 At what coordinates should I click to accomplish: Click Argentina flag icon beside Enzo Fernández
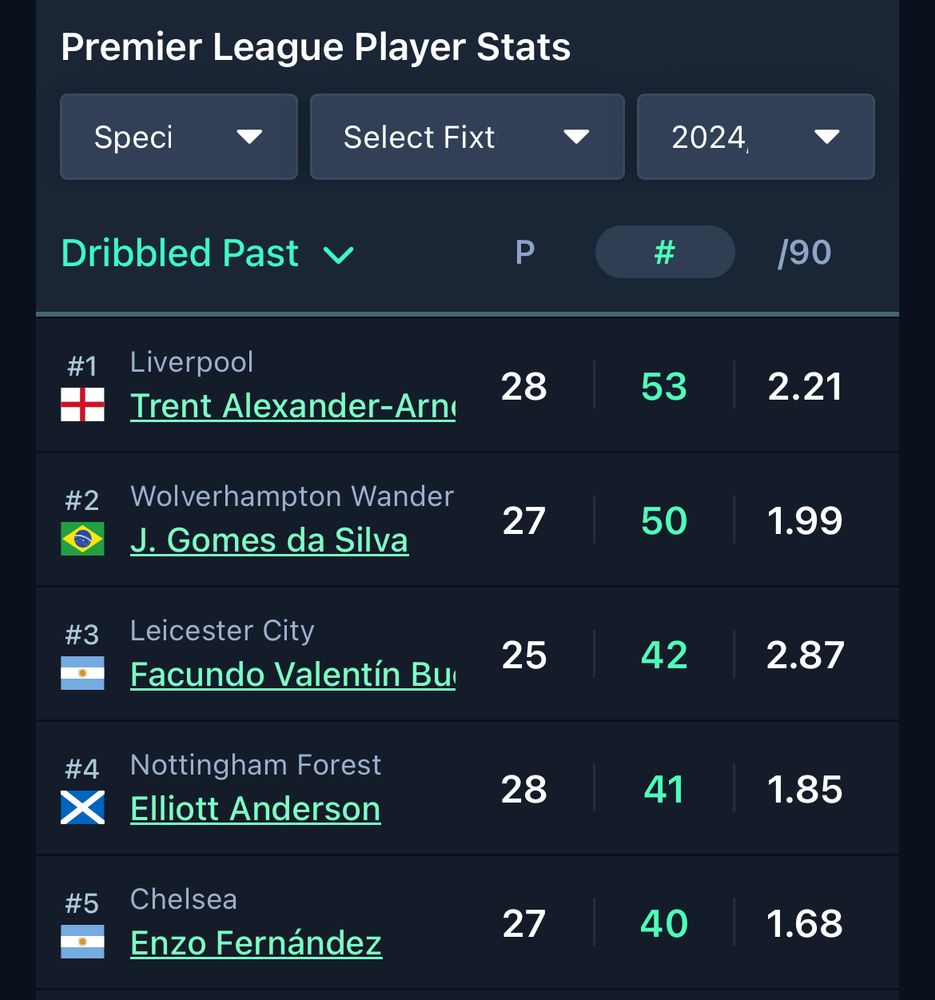[82, 941]
